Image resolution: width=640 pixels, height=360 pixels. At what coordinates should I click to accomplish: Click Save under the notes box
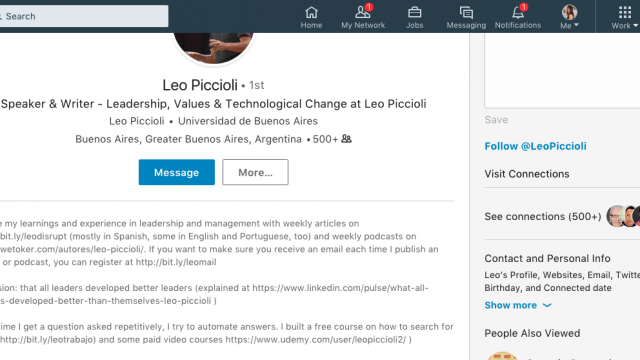tap(496, 120)
